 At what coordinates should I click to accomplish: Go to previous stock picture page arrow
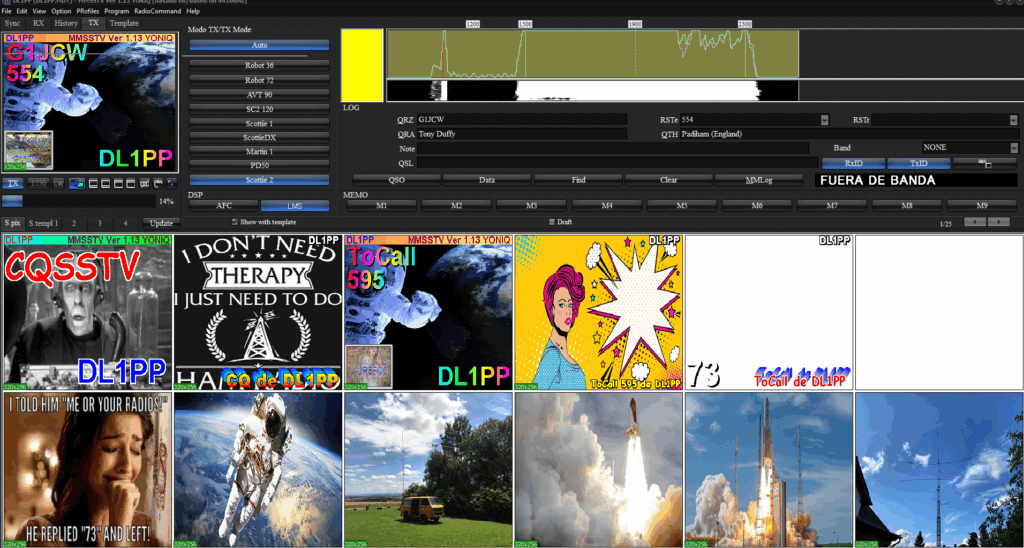click(975, 222)
